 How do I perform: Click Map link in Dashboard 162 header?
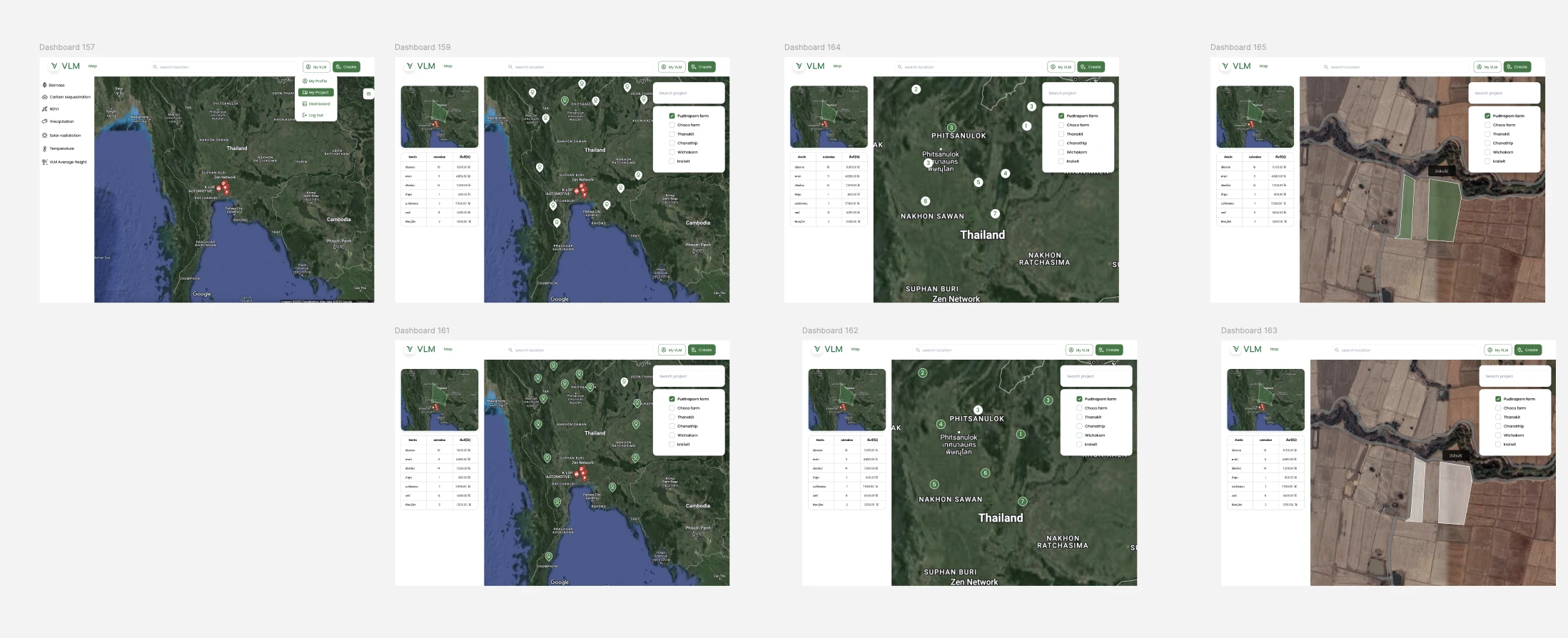[x=855, y=349]
